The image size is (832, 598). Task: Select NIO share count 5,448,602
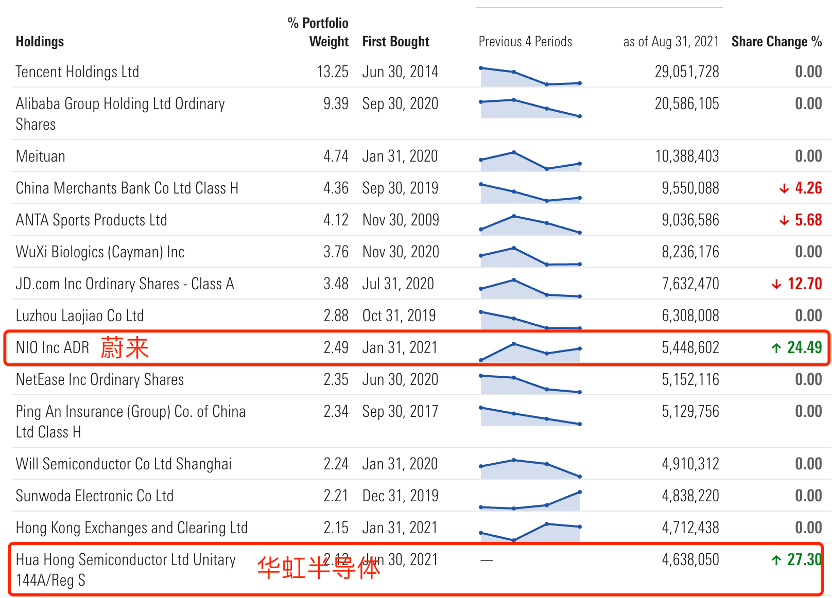tap(690, 348)
